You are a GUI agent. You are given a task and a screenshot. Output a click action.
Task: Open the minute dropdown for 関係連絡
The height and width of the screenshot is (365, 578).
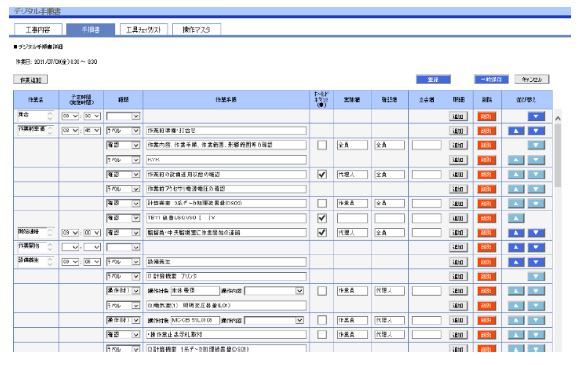92,233
